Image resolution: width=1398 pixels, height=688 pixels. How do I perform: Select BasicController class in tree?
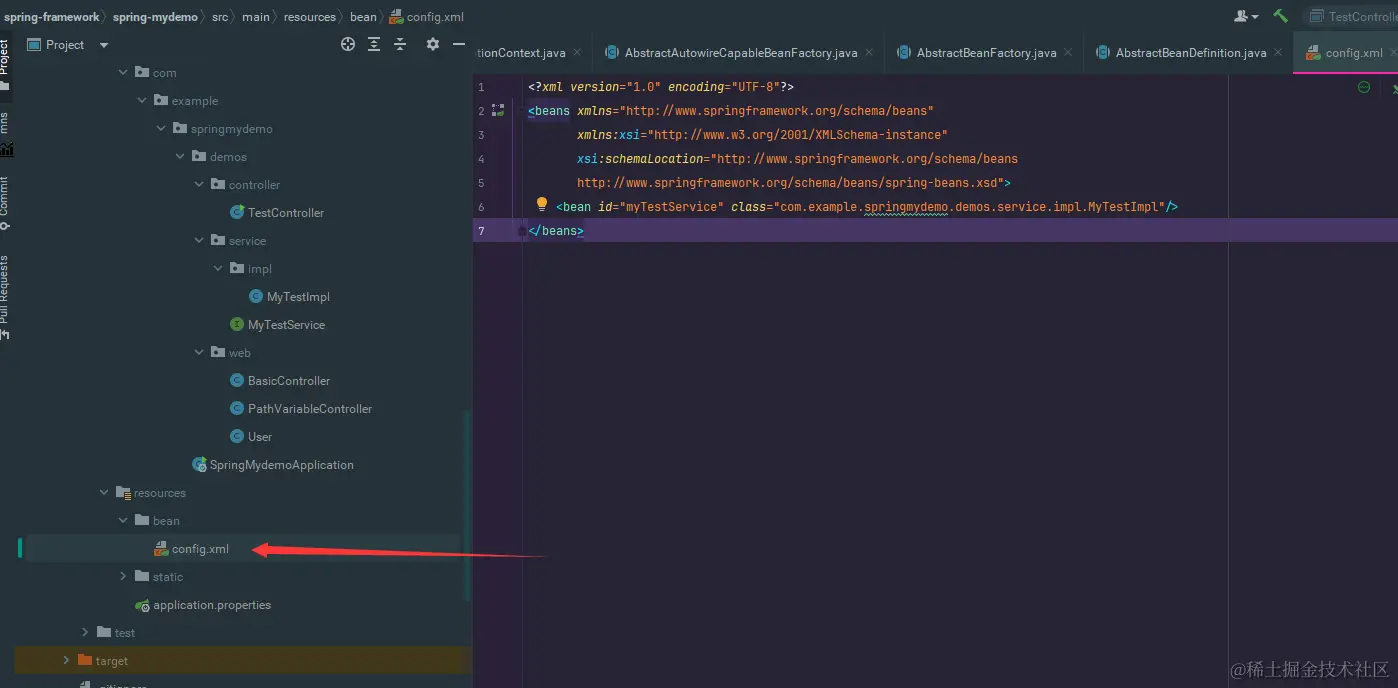[x=279, y=381]
